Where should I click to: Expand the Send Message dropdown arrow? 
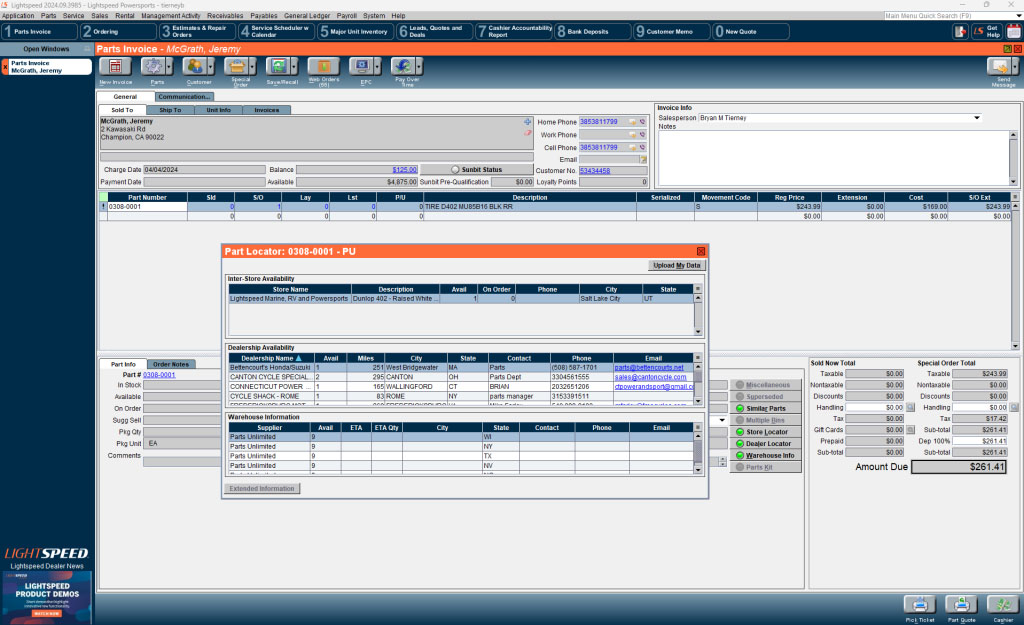[x=1016, y=67]
